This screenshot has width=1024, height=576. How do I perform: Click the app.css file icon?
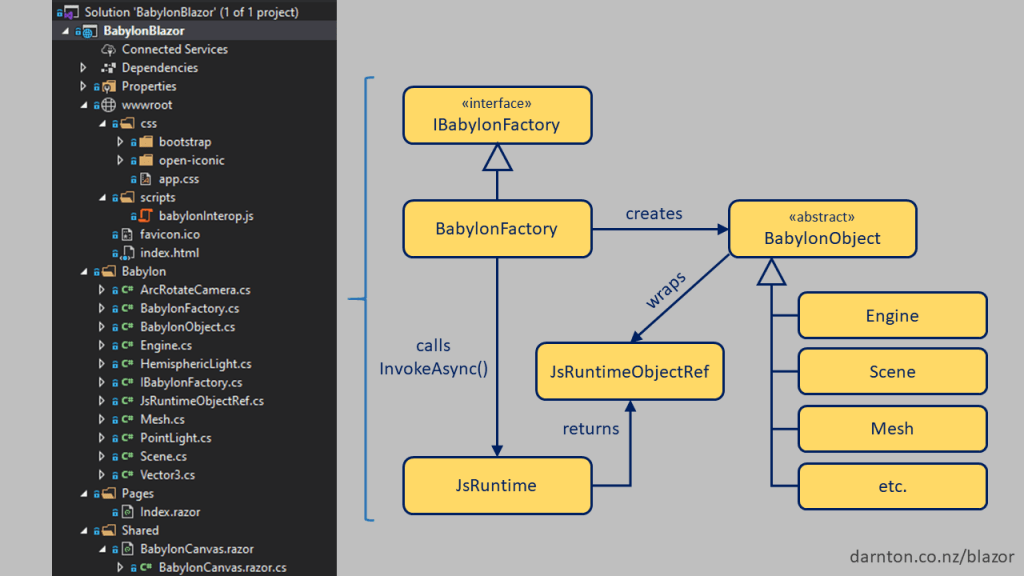[x=145, y=179]
